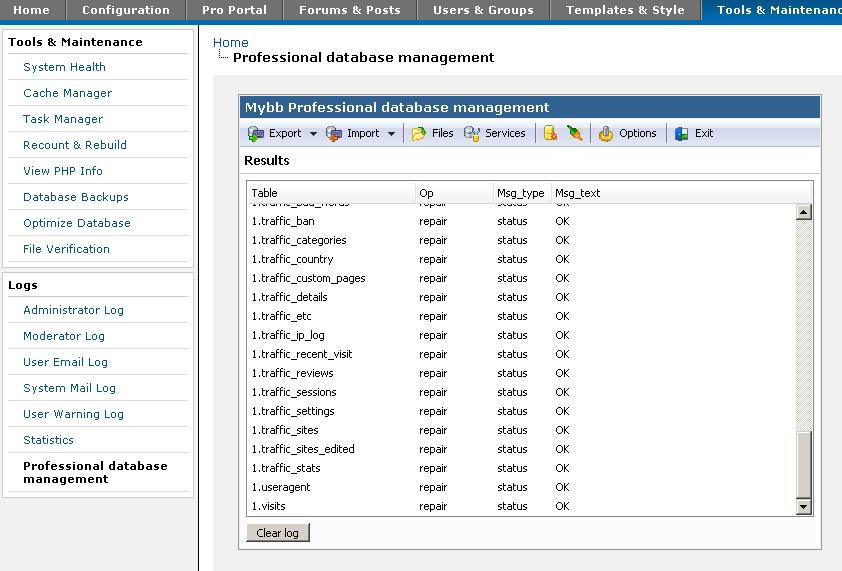Open Optimize Database sidebar link
The height and width of the screenshot is (571, 842).
[x=76, y=223]
